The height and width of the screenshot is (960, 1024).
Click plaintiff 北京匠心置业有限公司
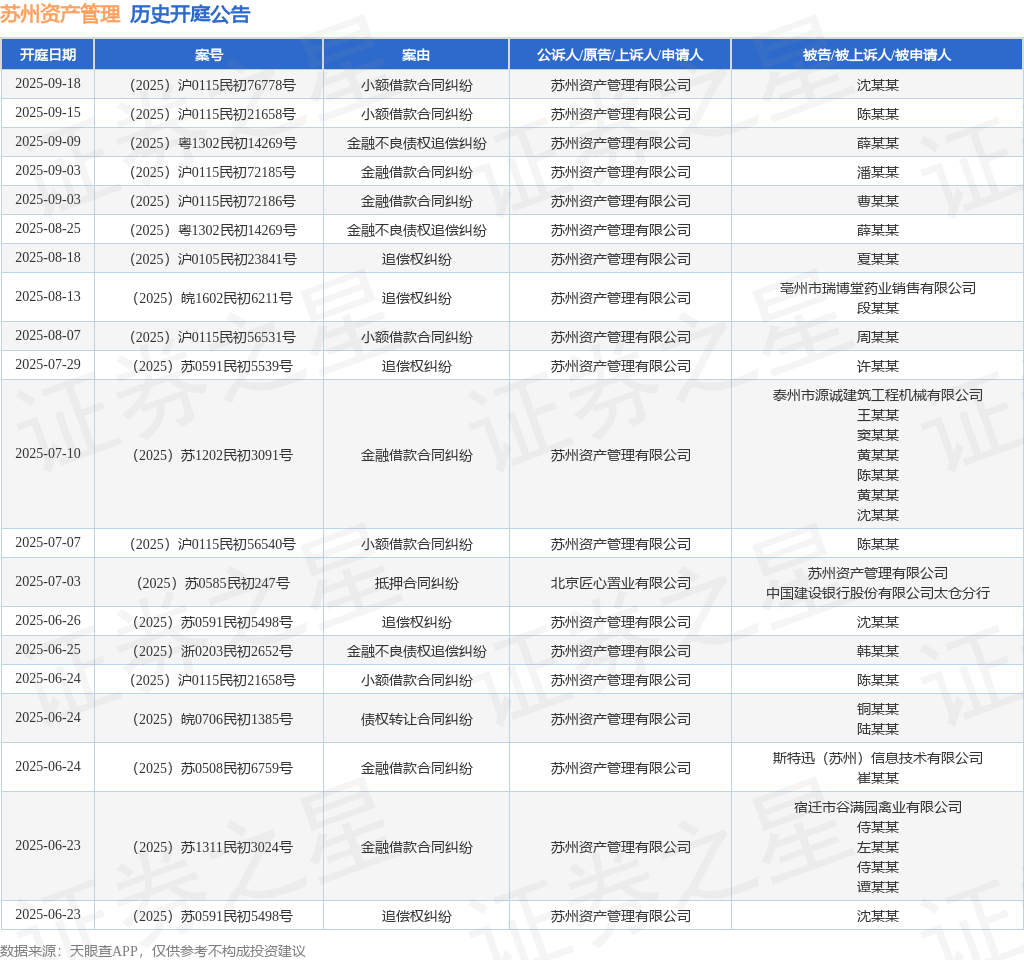[620, 583]
